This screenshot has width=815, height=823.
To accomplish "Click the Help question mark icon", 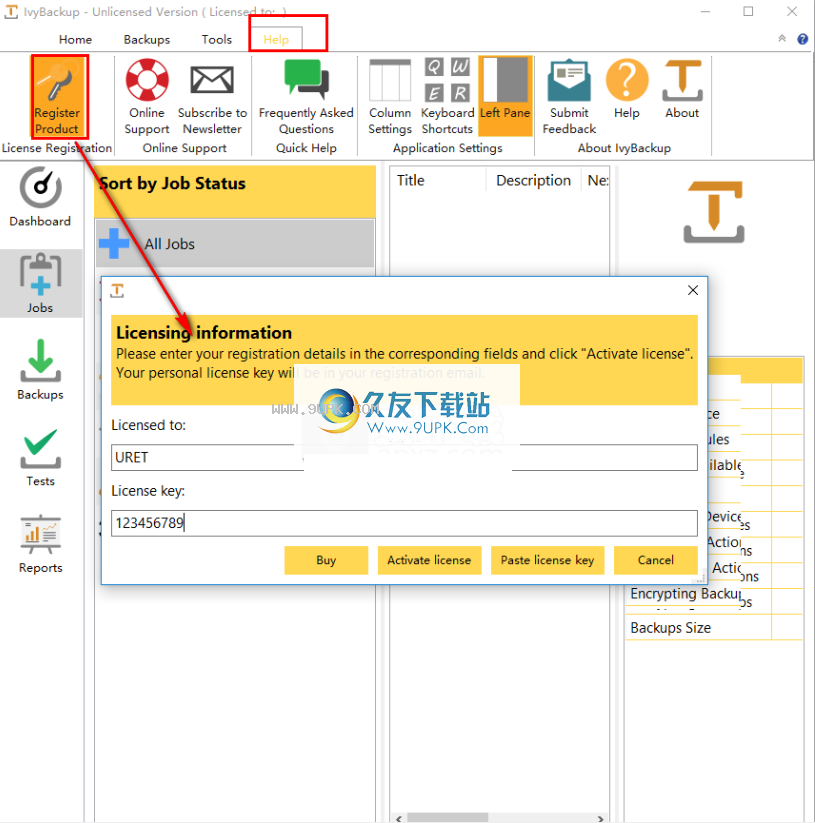I will [627, 80].
